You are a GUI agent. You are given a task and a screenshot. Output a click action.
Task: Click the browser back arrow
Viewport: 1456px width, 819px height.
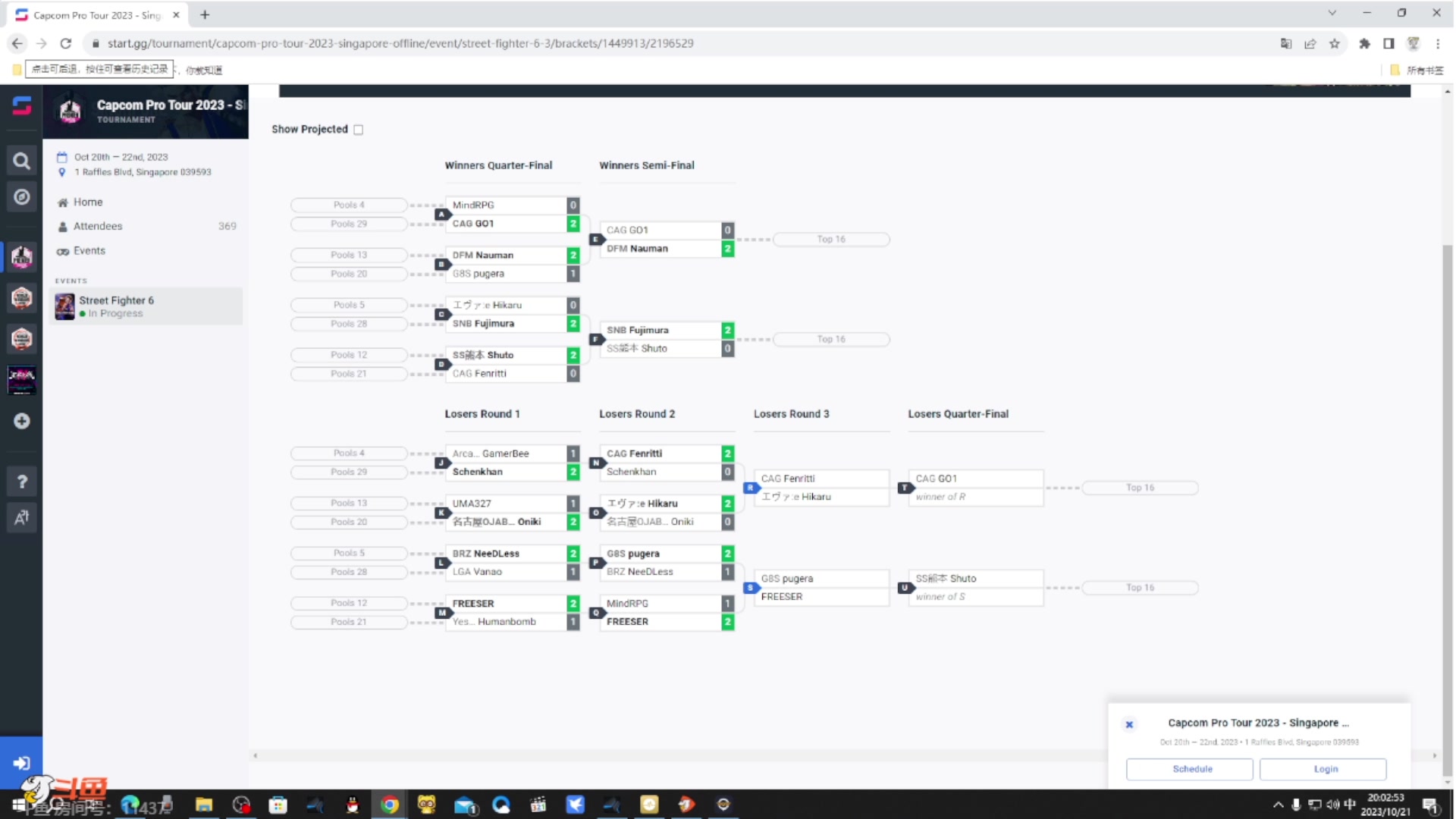17,44
